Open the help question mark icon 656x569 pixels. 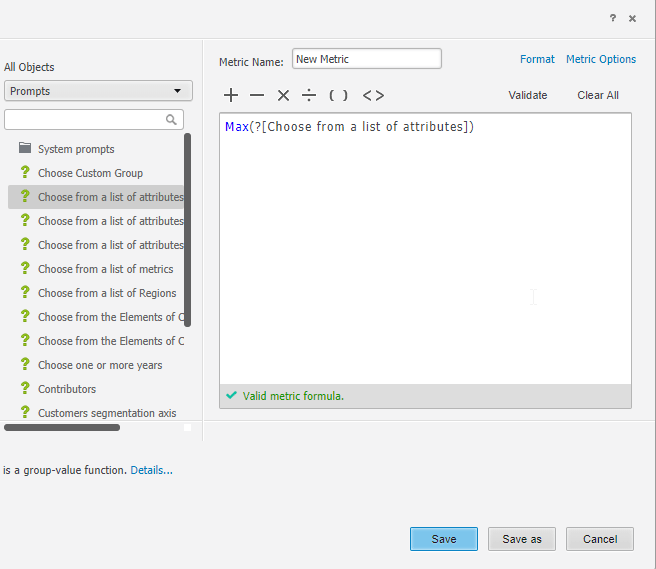612,18
